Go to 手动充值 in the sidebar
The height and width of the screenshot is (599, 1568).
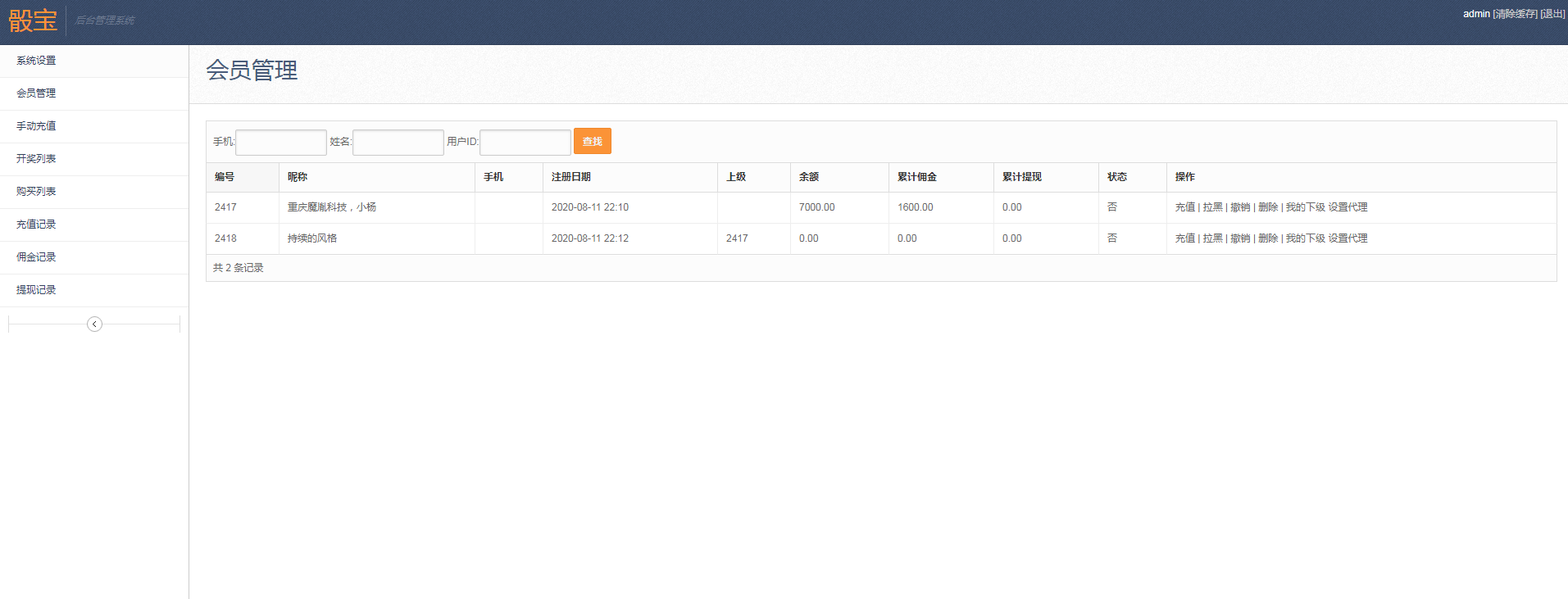[x=36, y=126]
